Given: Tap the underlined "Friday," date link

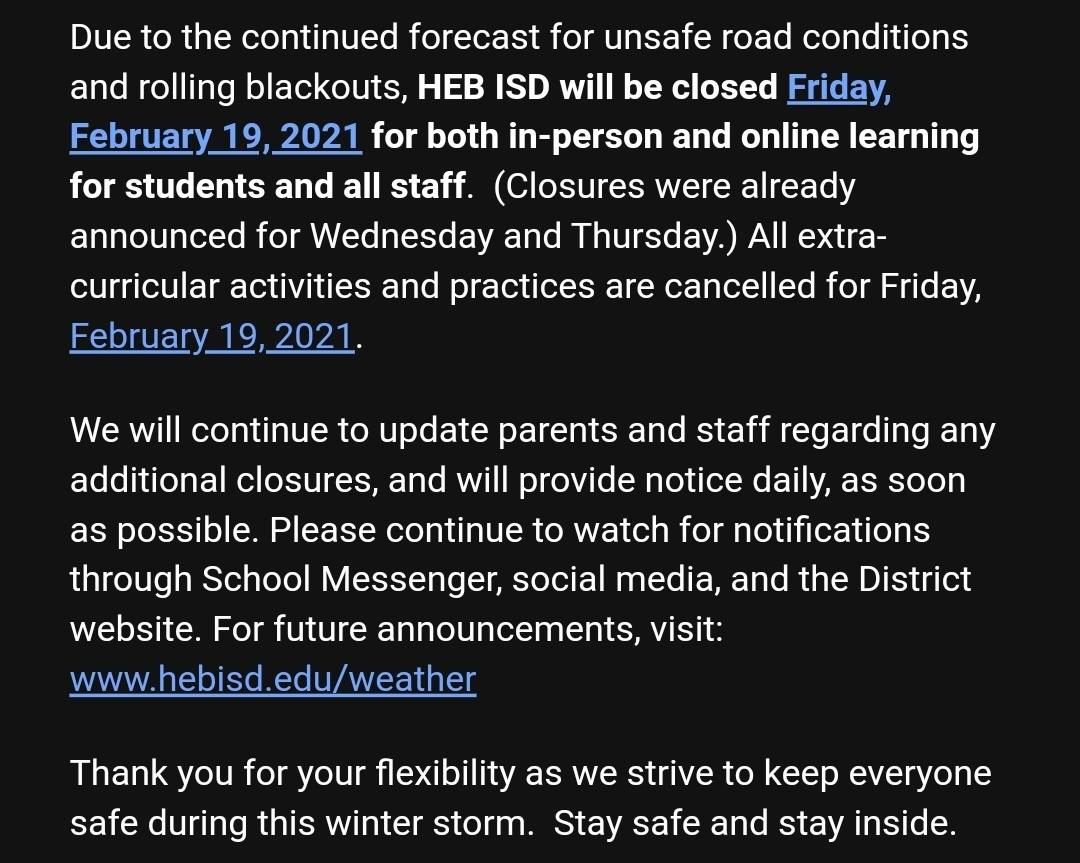Looking at the screenshot, I should (x=839, y=87).
